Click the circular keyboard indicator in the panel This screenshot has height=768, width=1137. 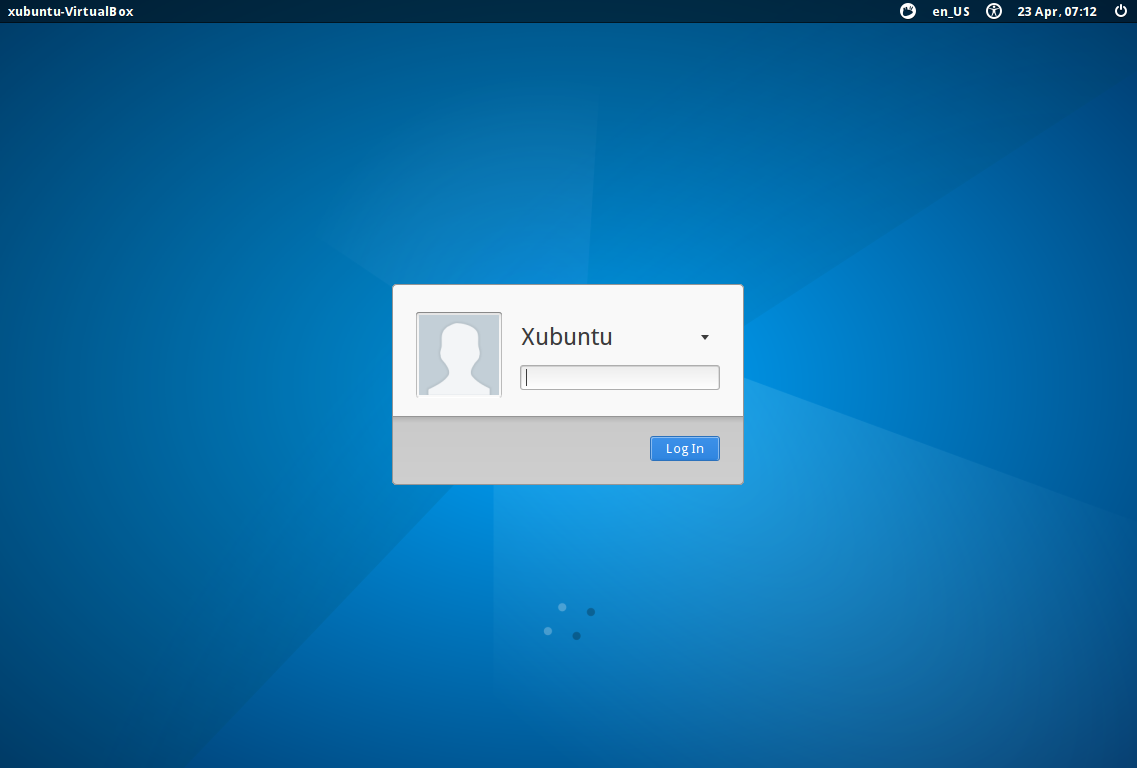(x=906, y=11)
